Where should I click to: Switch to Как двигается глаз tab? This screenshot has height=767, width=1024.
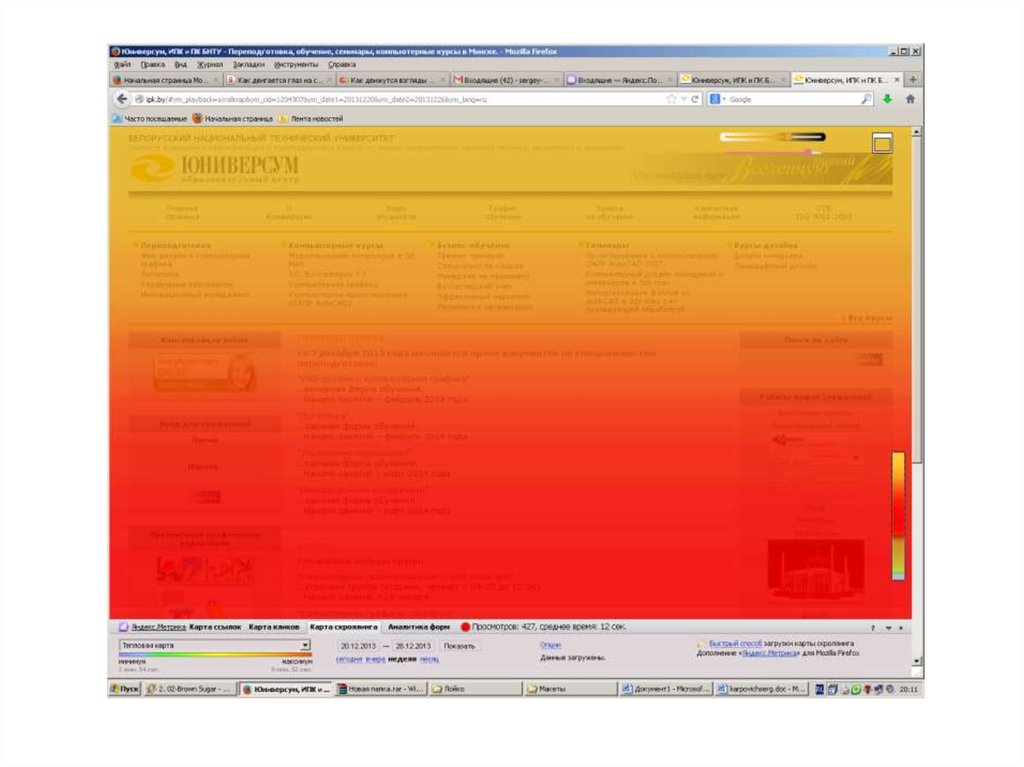(x=280, y=80)
